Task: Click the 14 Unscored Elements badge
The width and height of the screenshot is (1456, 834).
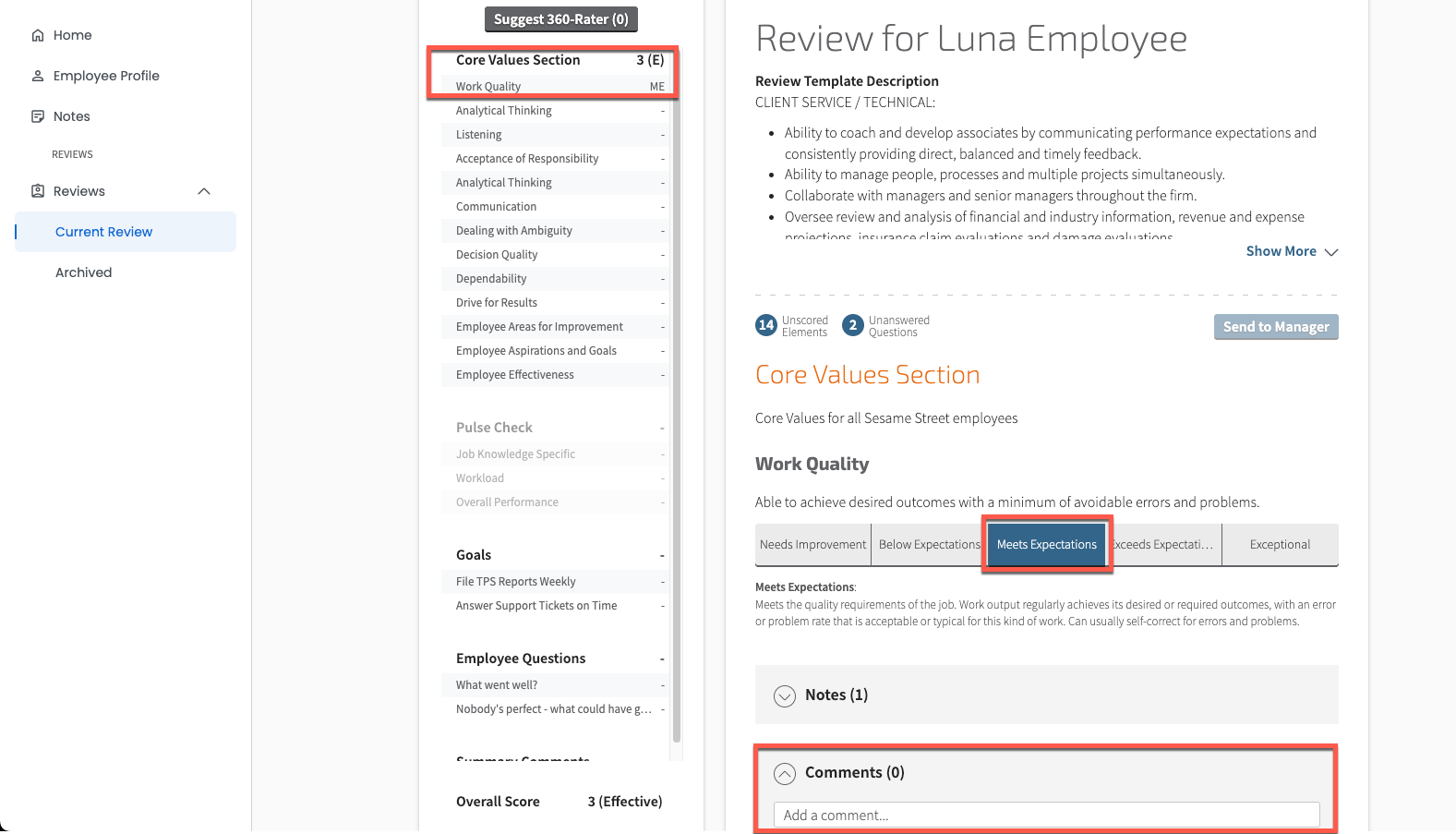Action: (765, 325)
